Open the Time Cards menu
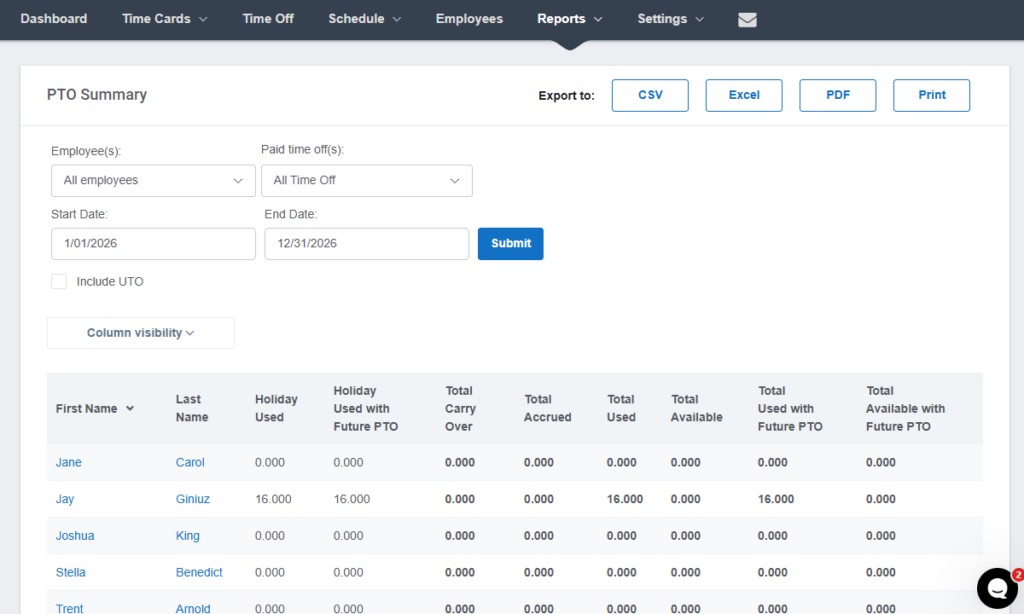 (165, 19)
